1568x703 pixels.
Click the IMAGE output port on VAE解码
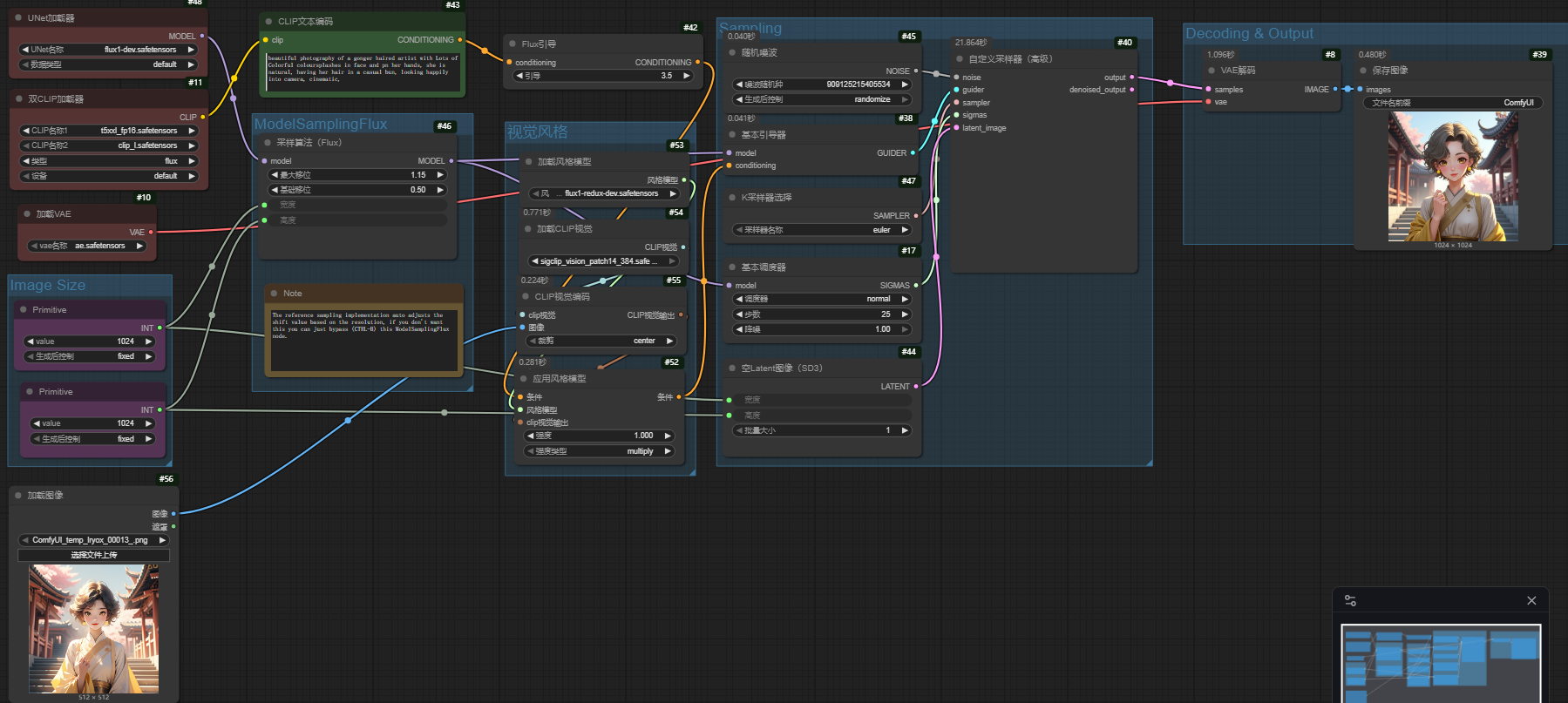click(1334, 89)
